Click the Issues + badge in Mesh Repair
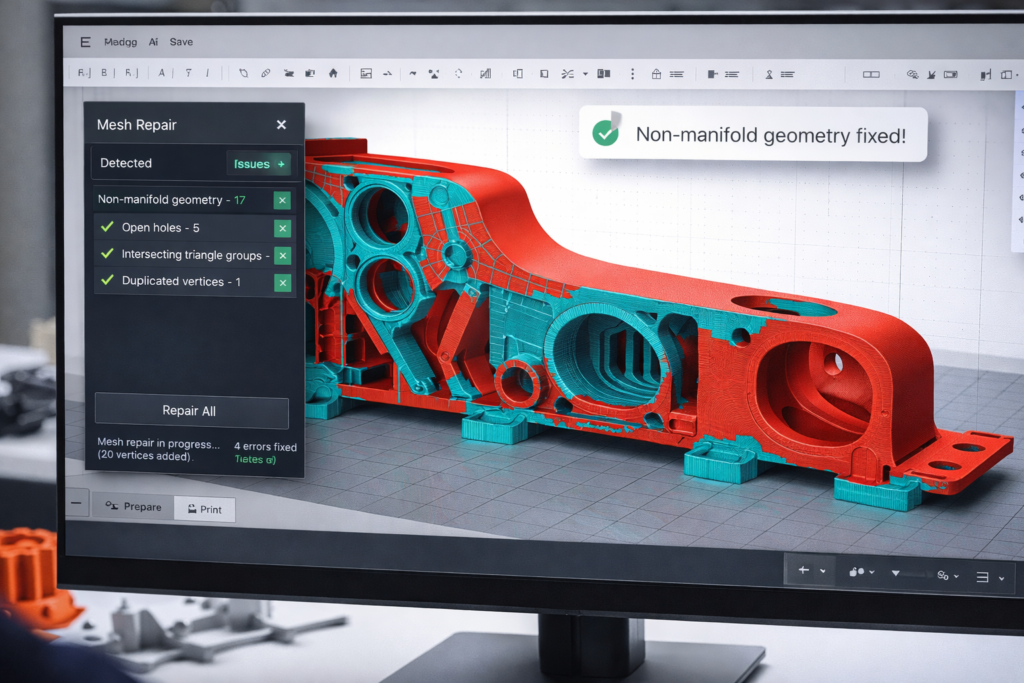1024x683 pixels. (258, 163)
